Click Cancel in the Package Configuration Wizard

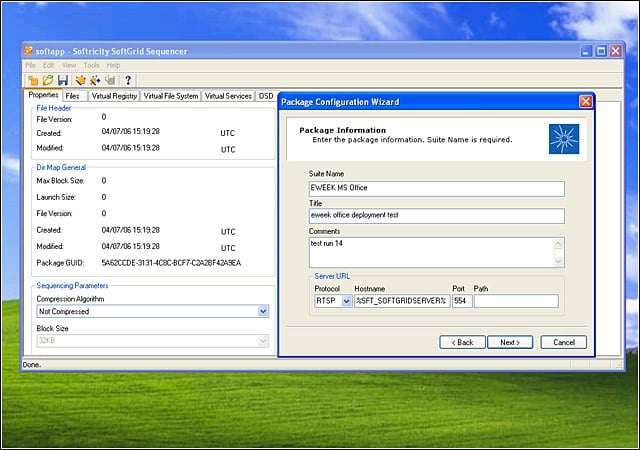pyautogui.click(x=564, y=342)
